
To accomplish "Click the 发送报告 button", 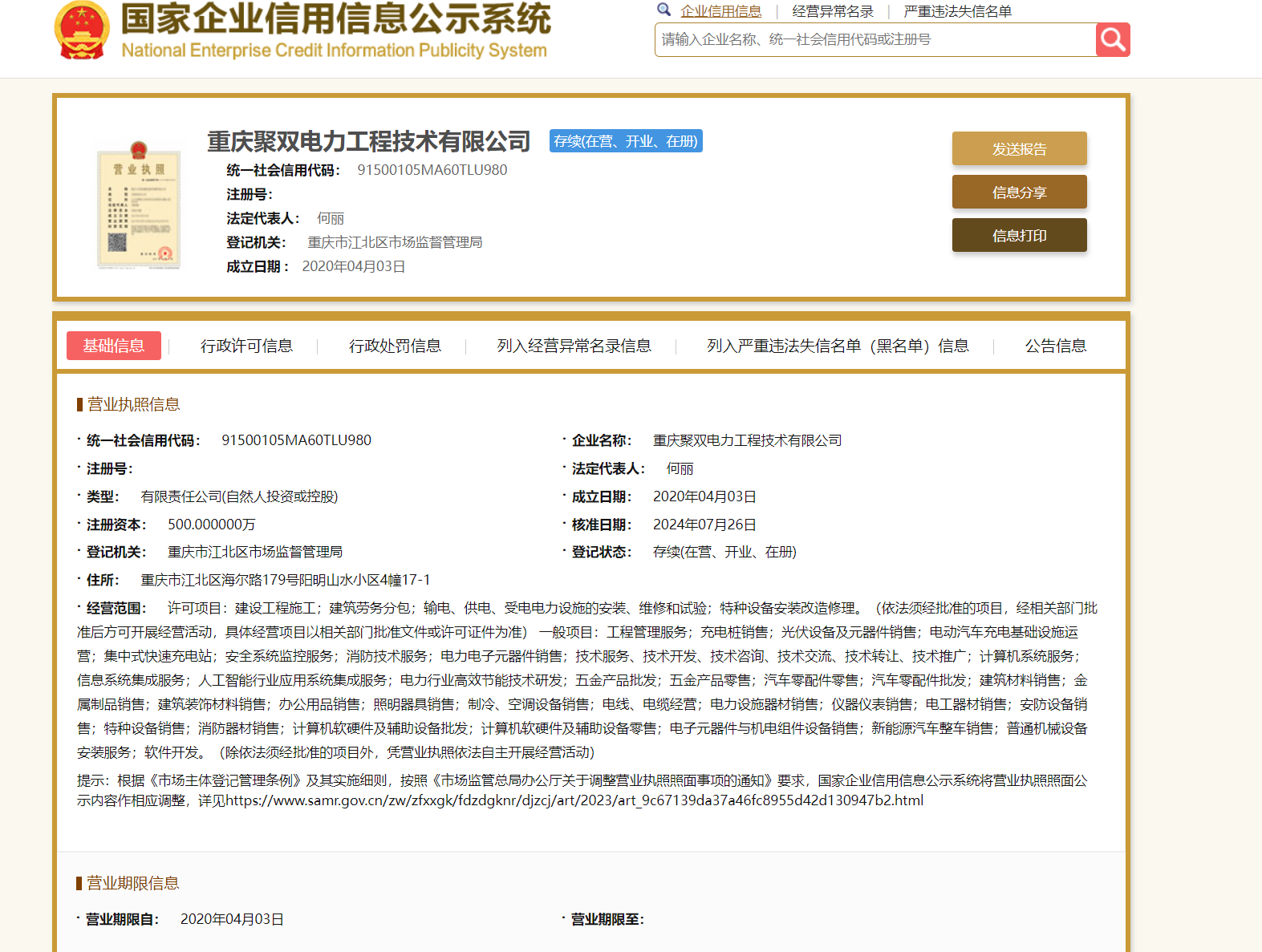I will click(x=1019, y=148).
